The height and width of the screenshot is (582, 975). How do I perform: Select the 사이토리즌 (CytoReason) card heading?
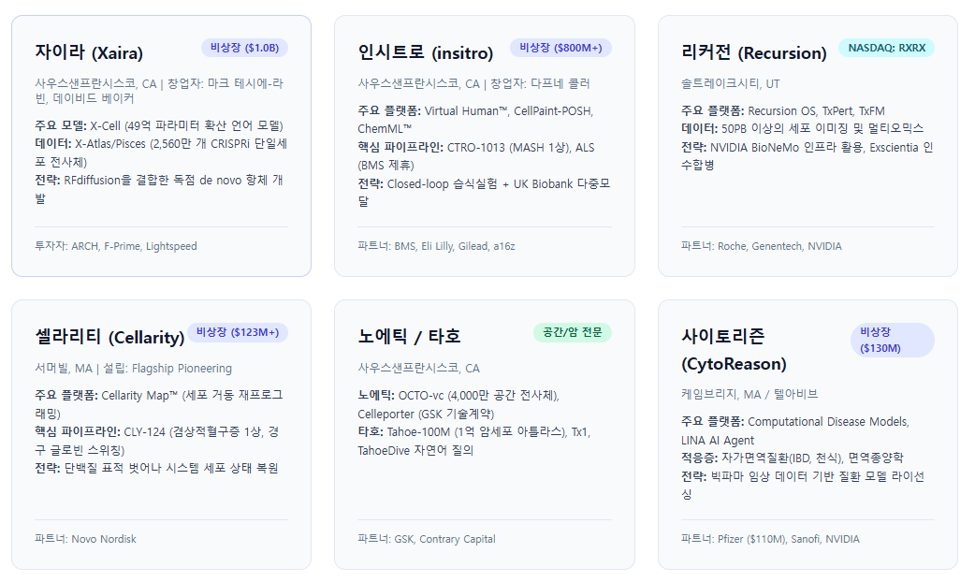[x=734, y=349]
